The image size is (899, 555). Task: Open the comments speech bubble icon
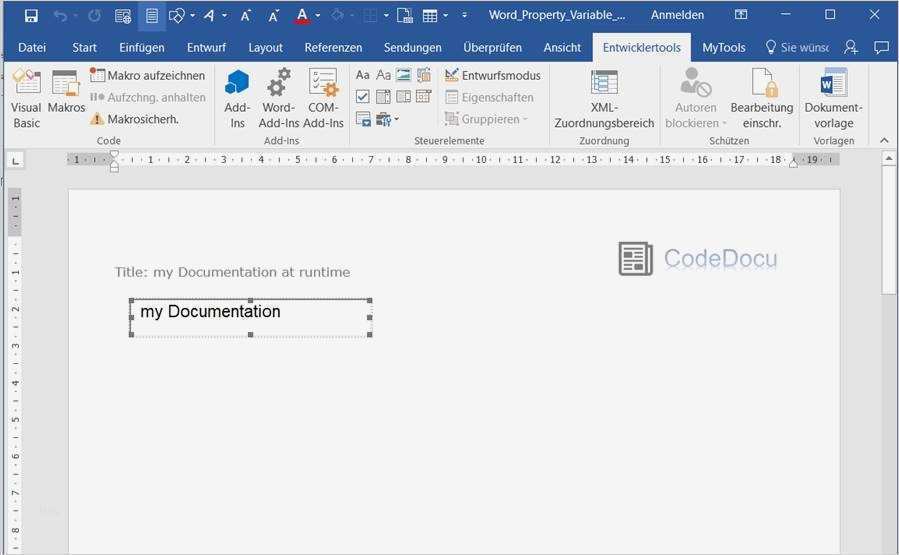pos(881,48)
